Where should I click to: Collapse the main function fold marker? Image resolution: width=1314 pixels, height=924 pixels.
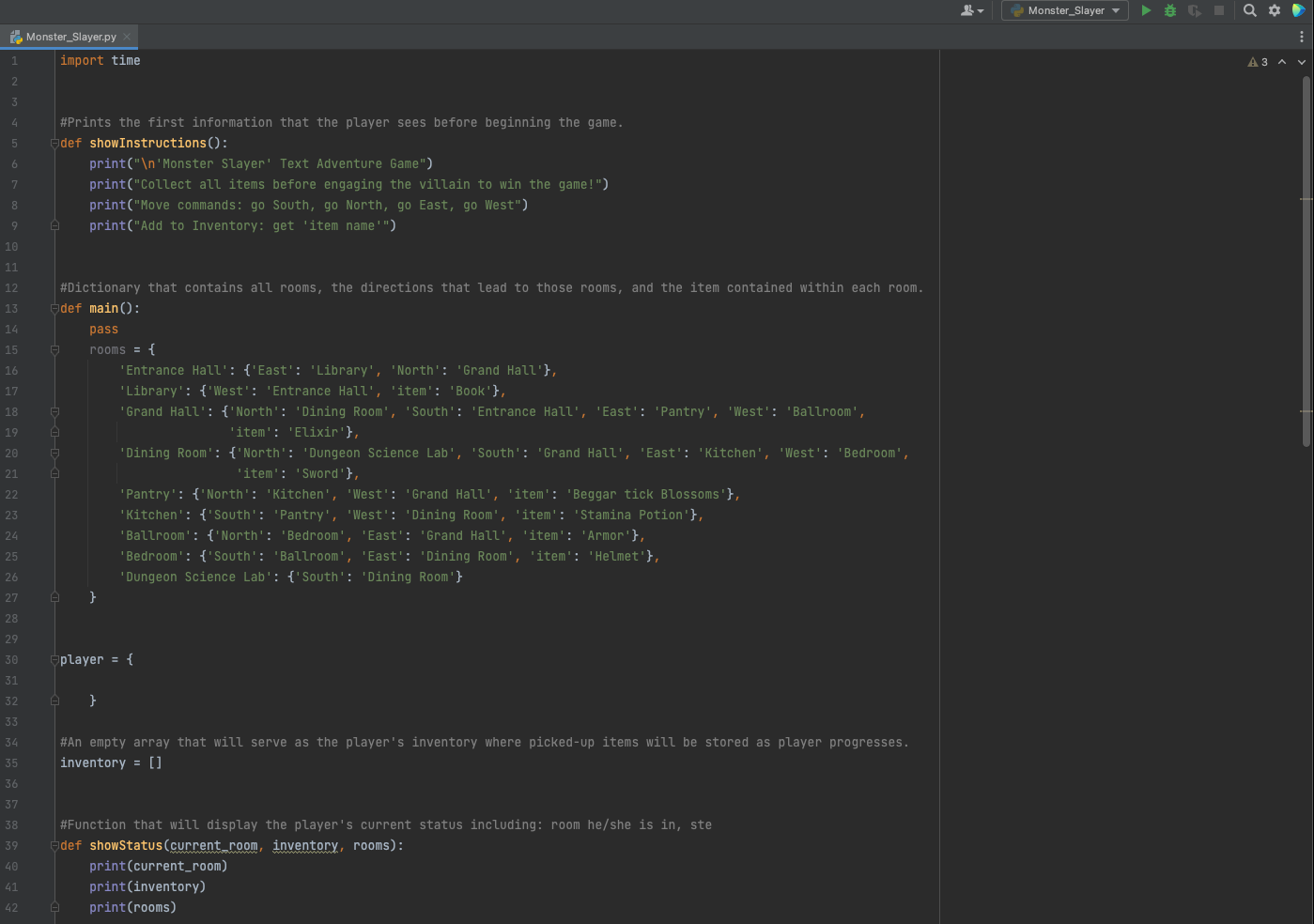tap(54, 308)
